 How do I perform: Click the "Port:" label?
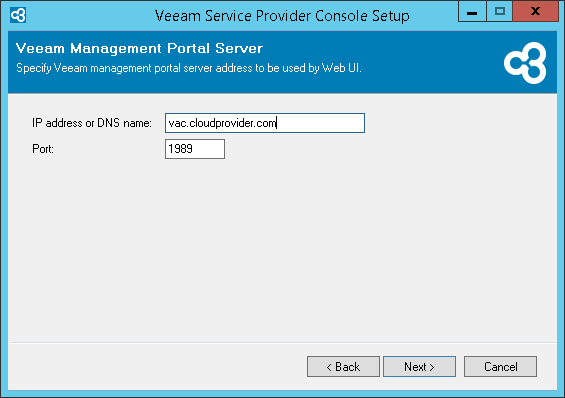[x=43, y=149]
